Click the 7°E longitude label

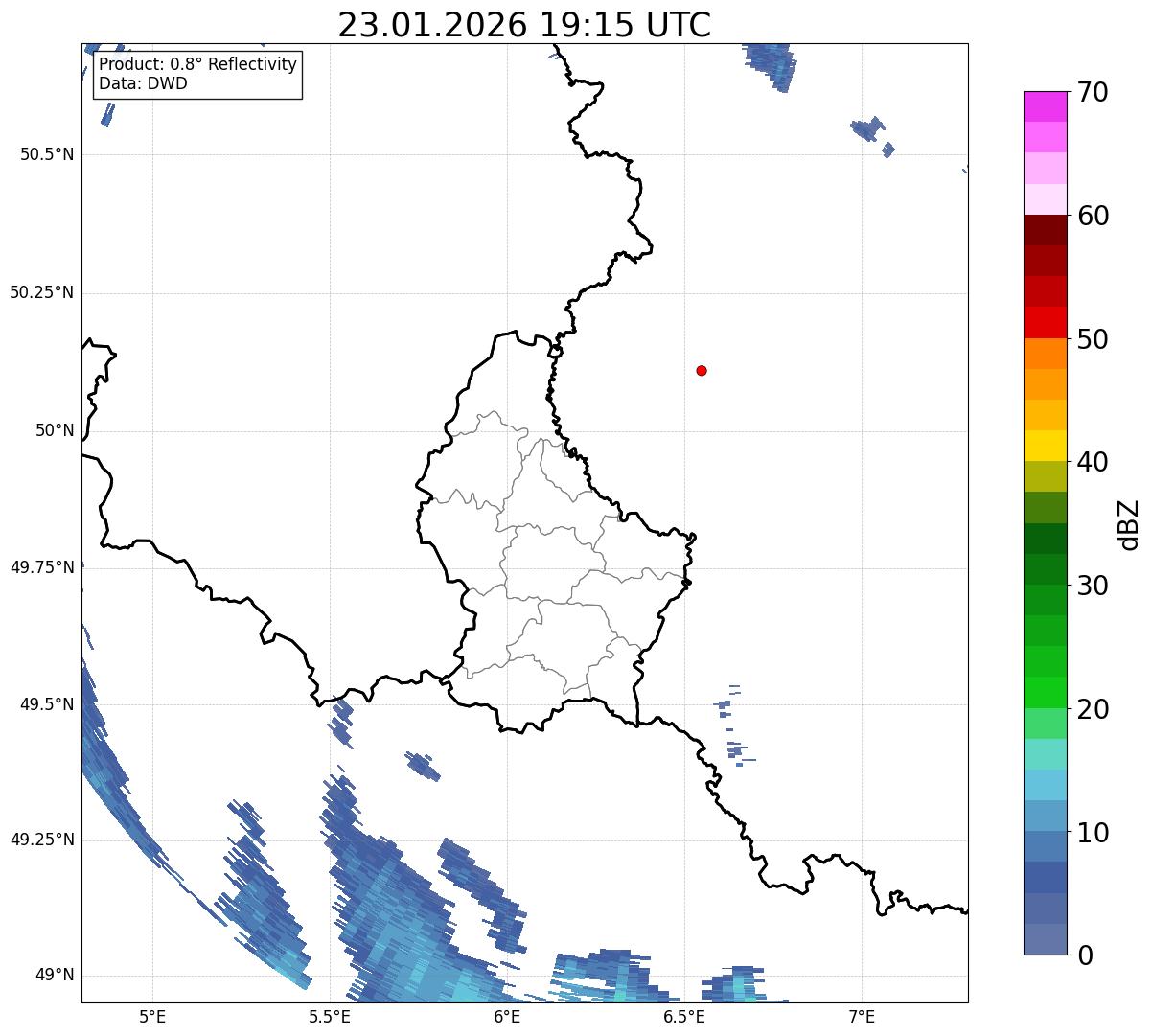coord(862,1016)
